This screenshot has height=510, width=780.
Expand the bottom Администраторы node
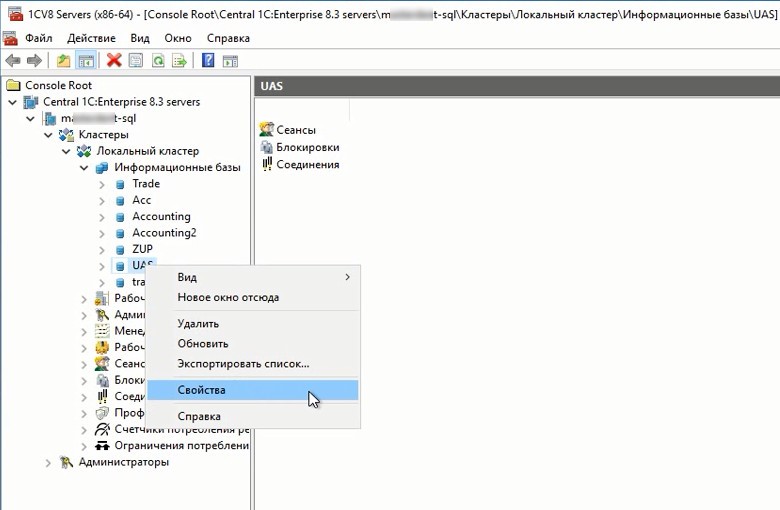click(x=48, y=463)
